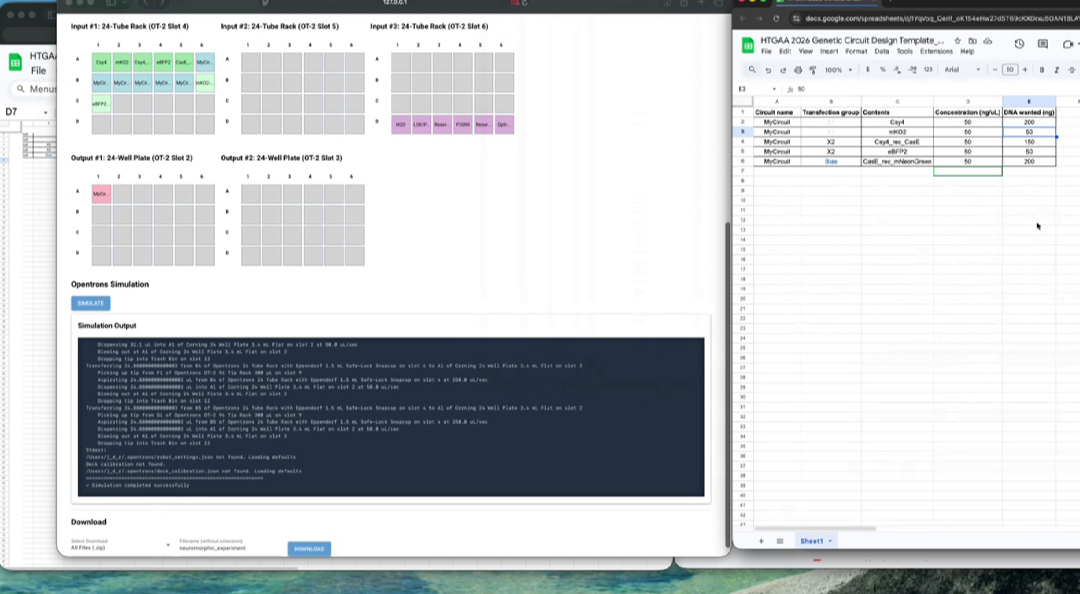The width and height of the screenshot is (1080, 594).
Task: Click the redo icon in Sheets
Action: point(783,70)
